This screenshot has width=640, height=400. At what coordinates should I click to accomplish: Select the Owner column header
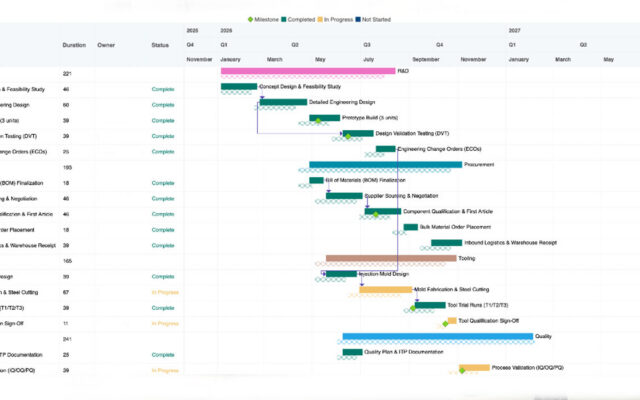click(106, 45)
